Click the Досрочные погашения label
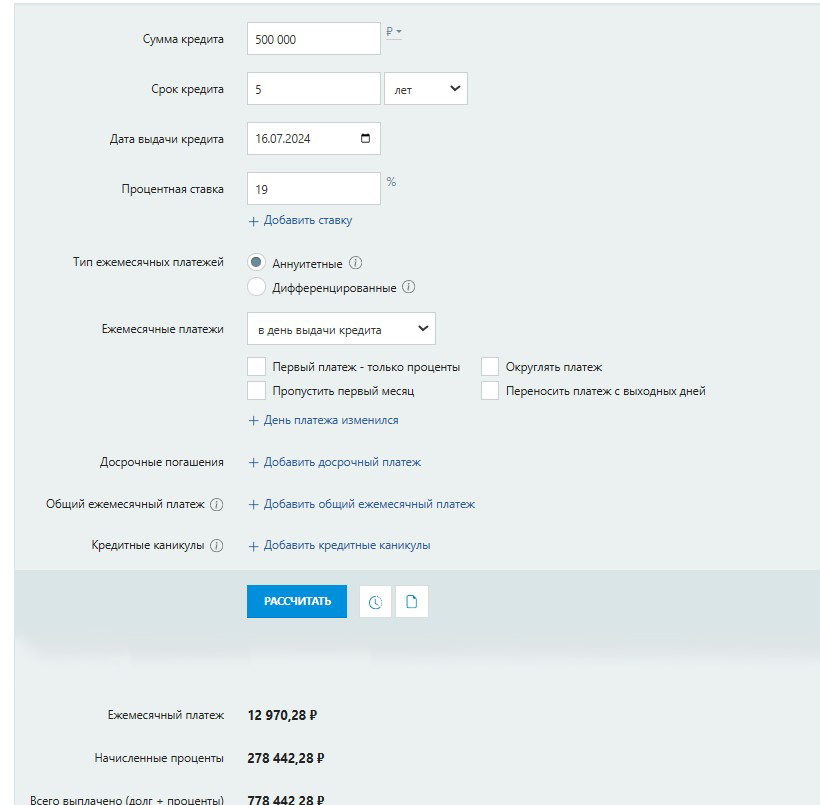Image resolution: width=820 pixels, height=805 pixels. pos(162,462)
